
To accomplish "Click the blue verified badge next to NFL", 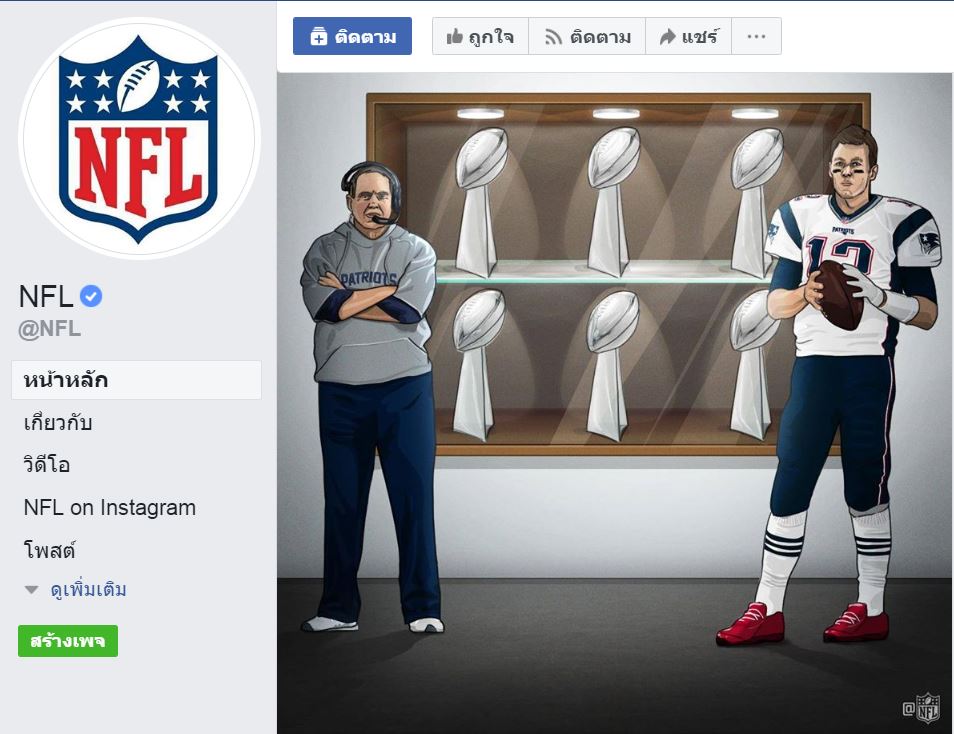I will [91, 296].
